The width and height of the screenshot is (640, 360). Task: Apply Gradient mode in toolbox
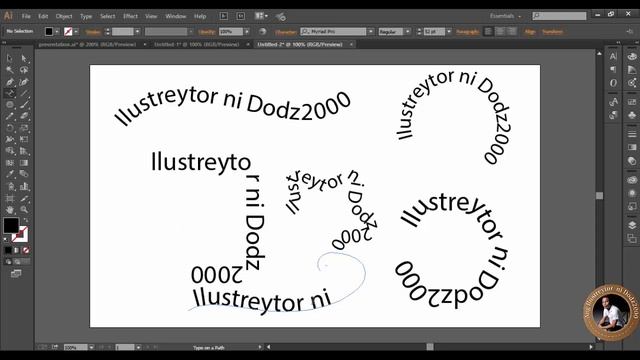(x=17, y=250)
